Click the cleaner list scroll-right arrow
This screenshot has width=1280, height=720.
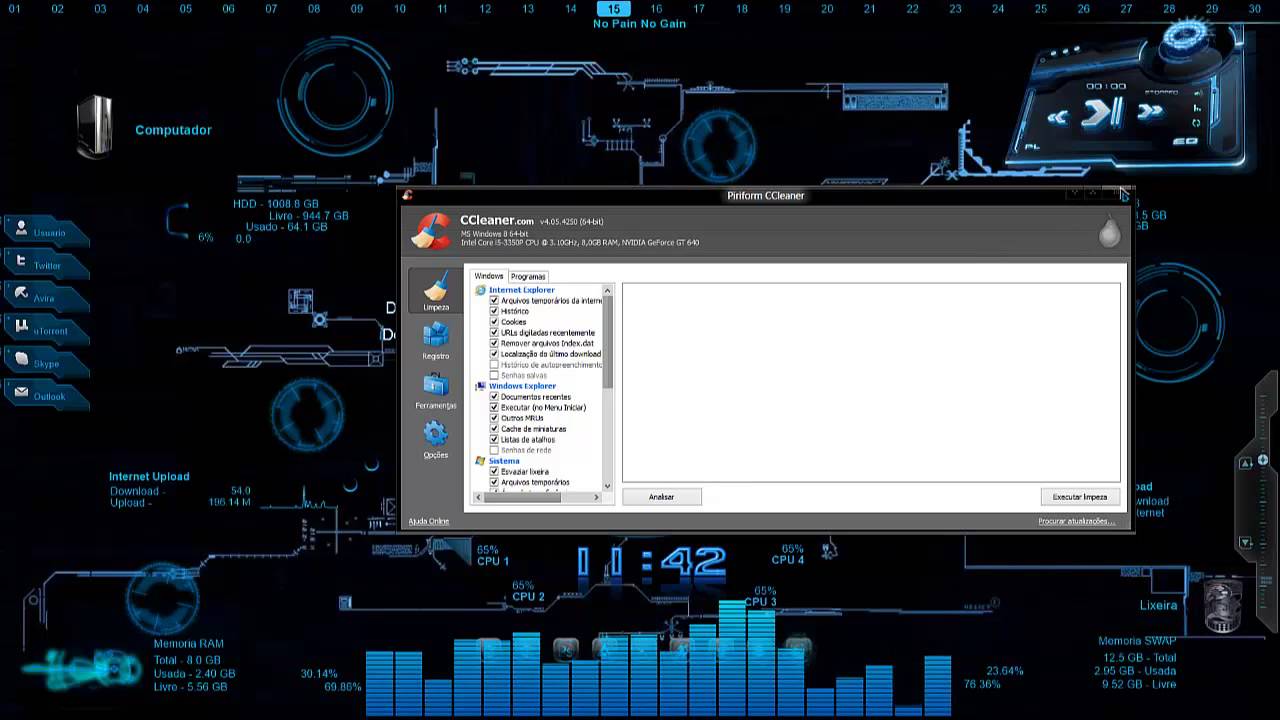pos(597,496)
